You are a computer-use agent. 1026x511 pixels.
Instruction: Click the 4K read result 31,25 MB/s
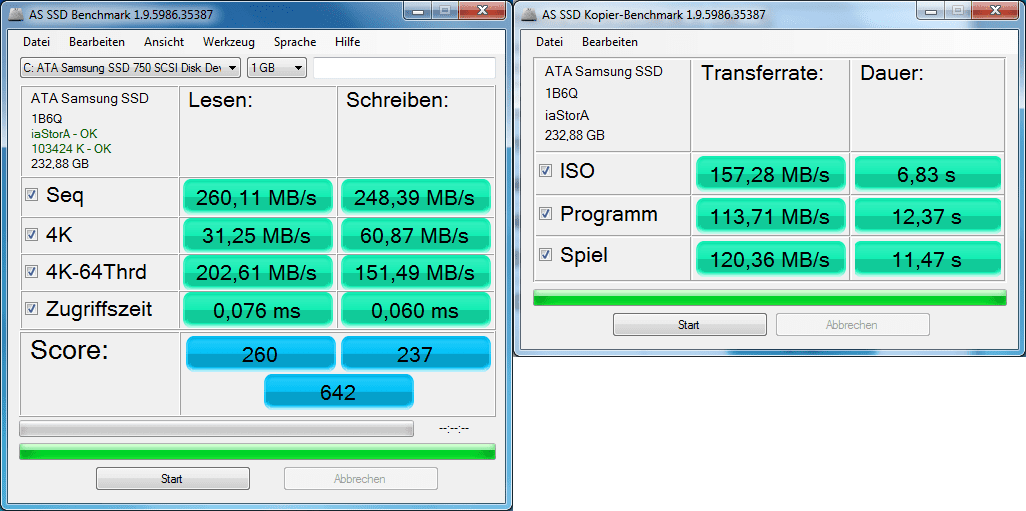[258, 234]
